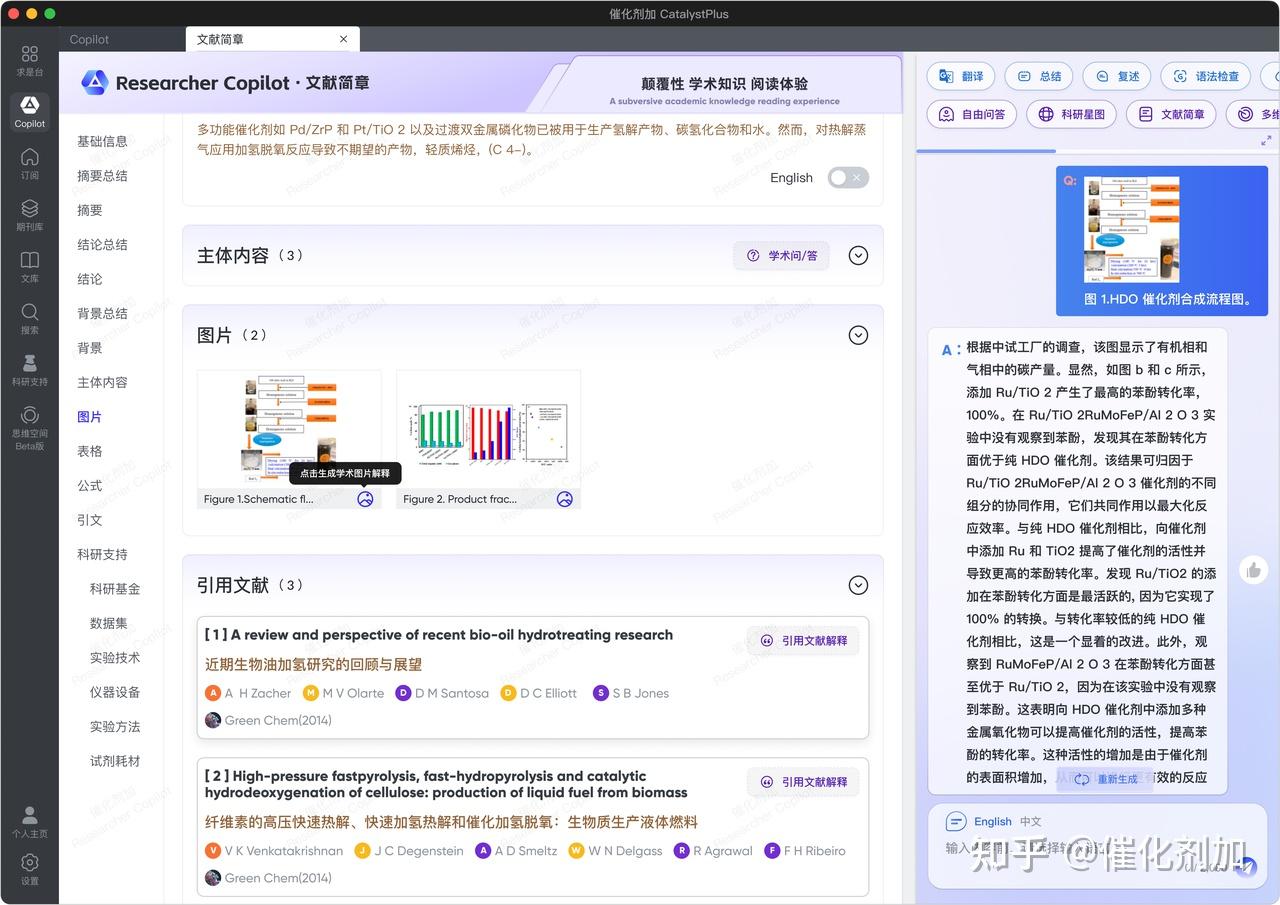Open the 求是台 panel in the left sidebar
The width and height of the screenshot is (1280, 905).
[29, 59]
